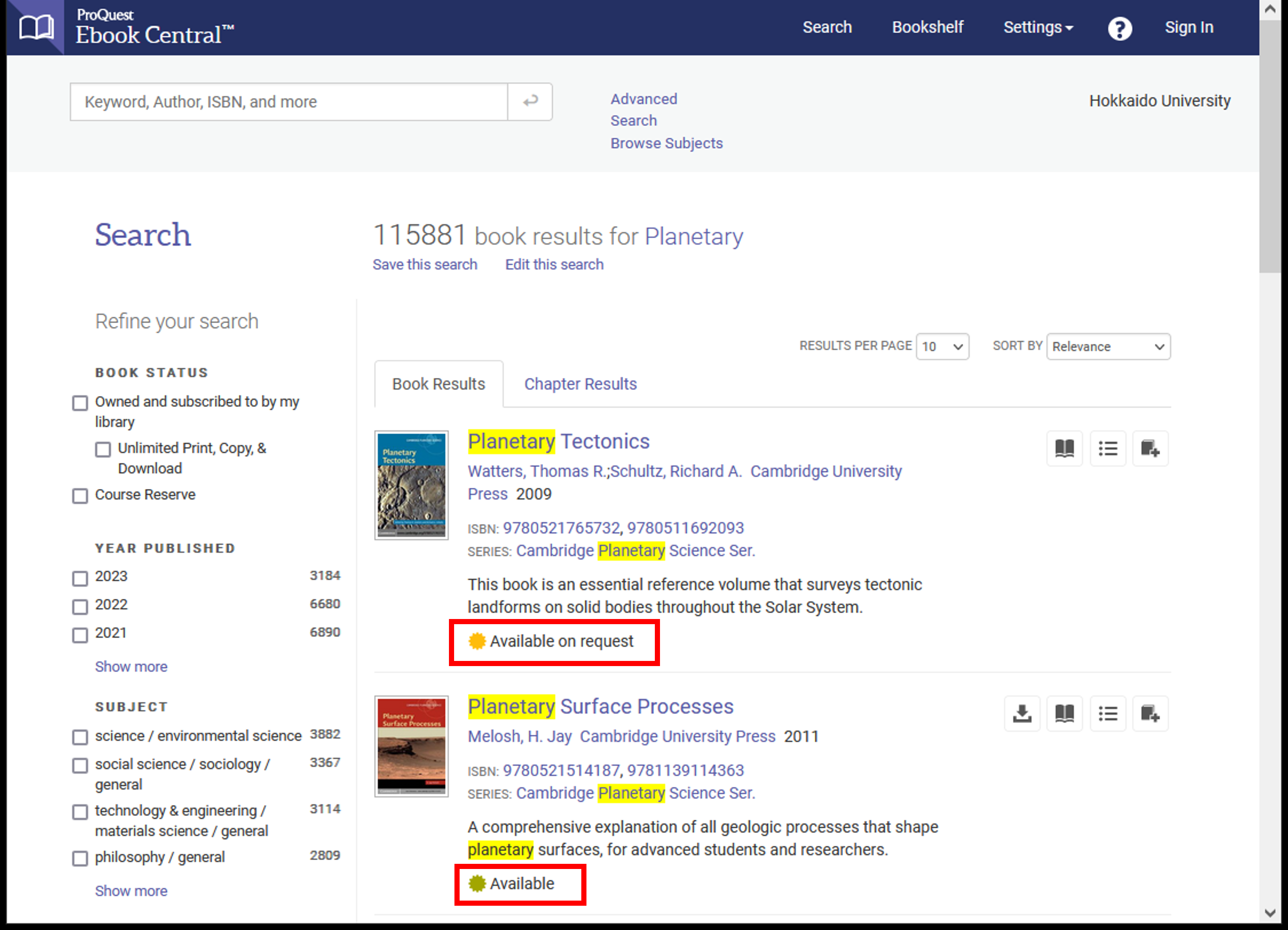The height and width of the screenshot is (930, 1288).
Task: Click the search submit arrow icon
Action: point(530,101)
